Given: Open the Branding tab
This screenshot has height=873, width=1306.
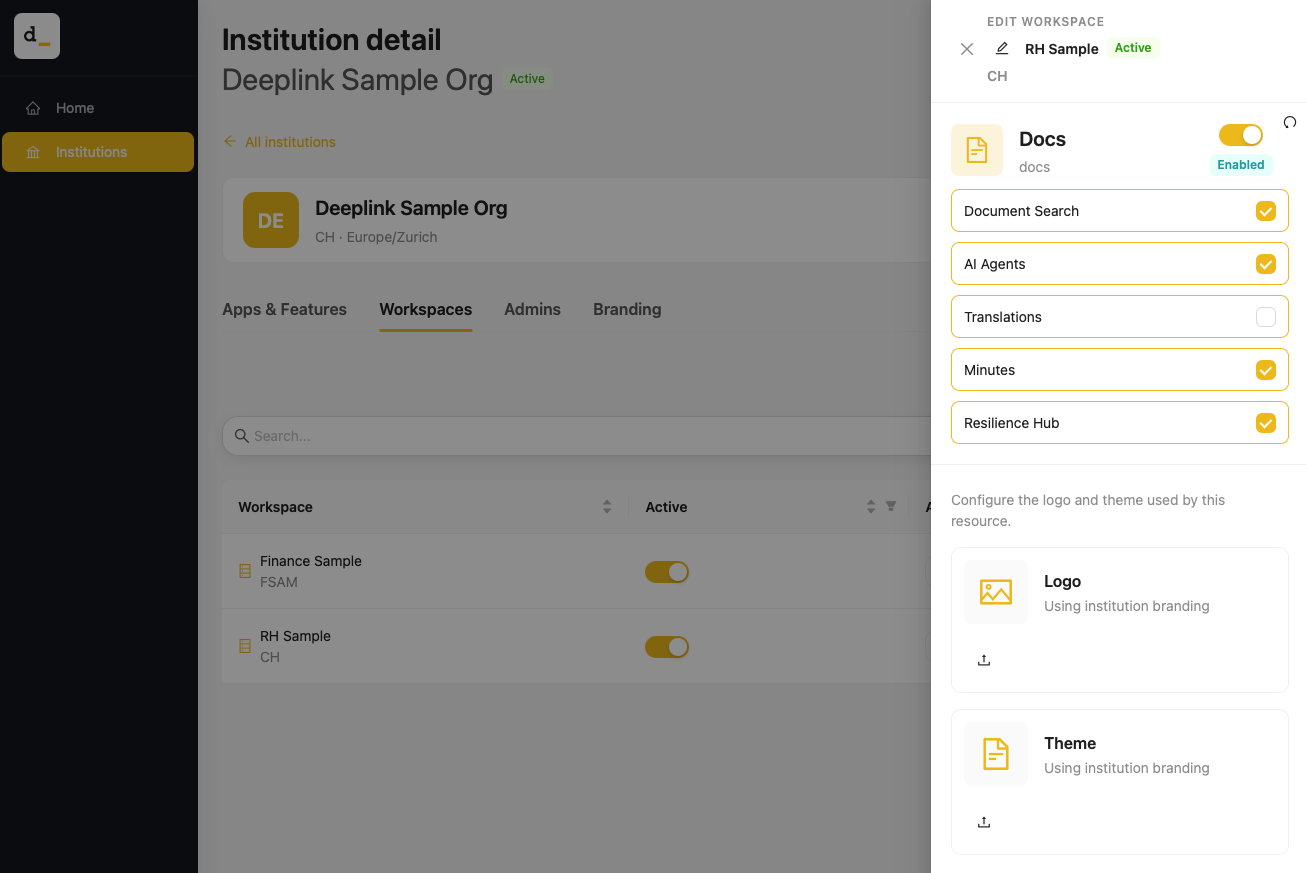Looking at the screenshot, I should click(627, 309).
